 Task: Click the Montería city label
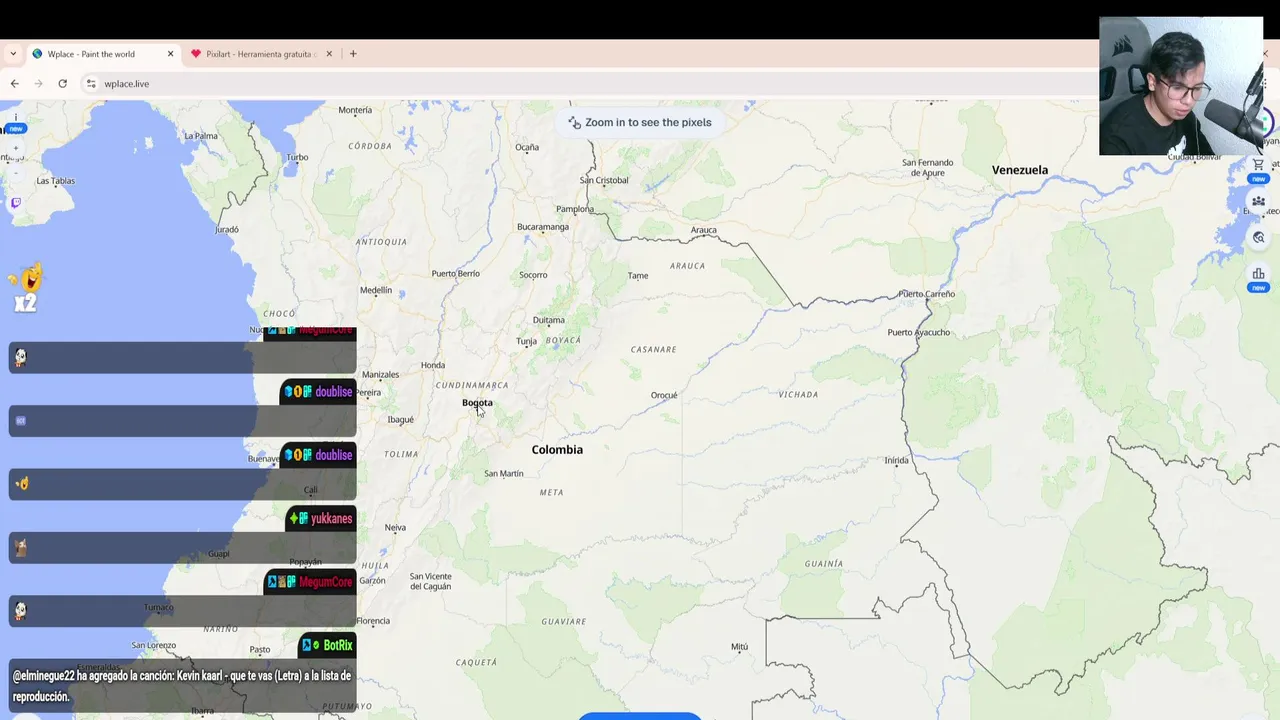[x=355, y=111]
